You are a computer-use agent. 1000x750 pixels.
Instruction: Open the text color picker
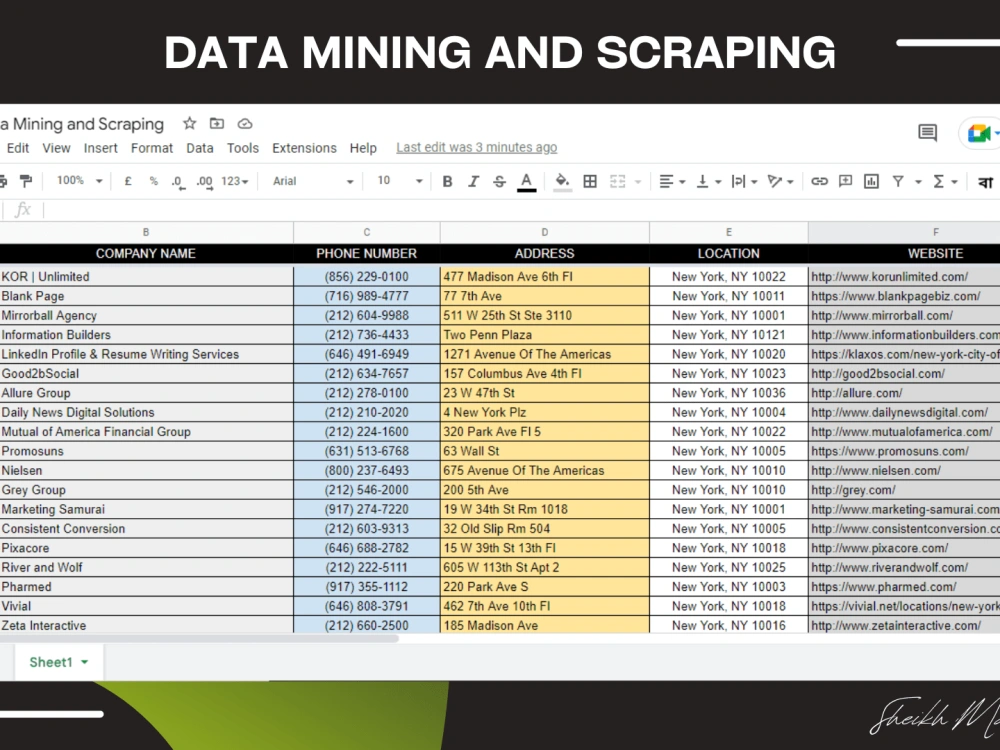point(526,182)
